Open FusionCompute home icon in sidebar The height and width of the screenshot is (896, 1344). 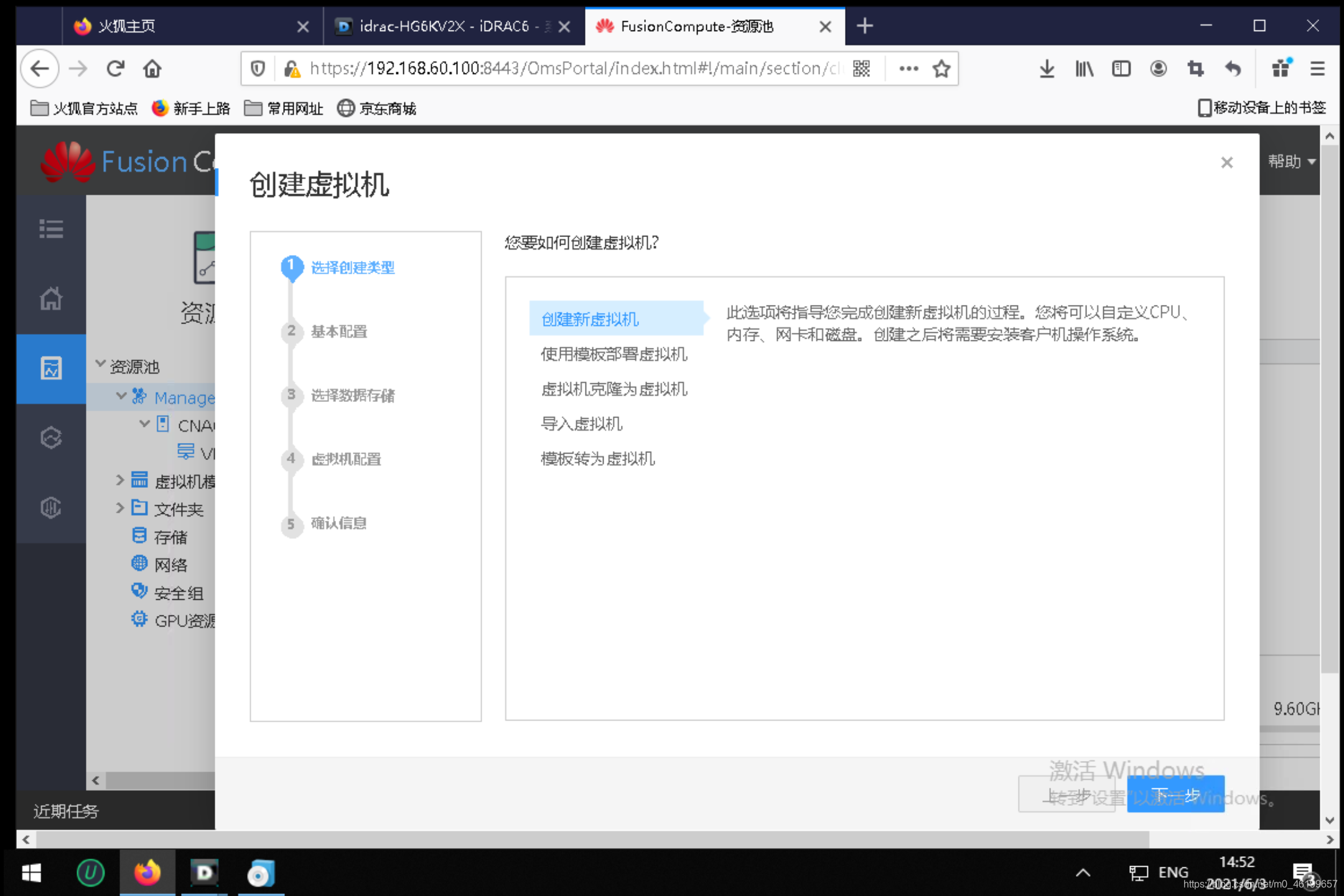click(x=51, y=299)
